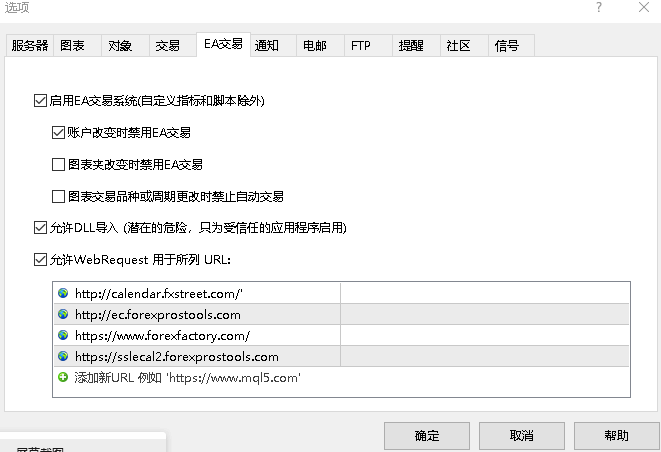The image size is (661, 452).
Task: Select the 提醒 tab
Action: click(416, 46)
